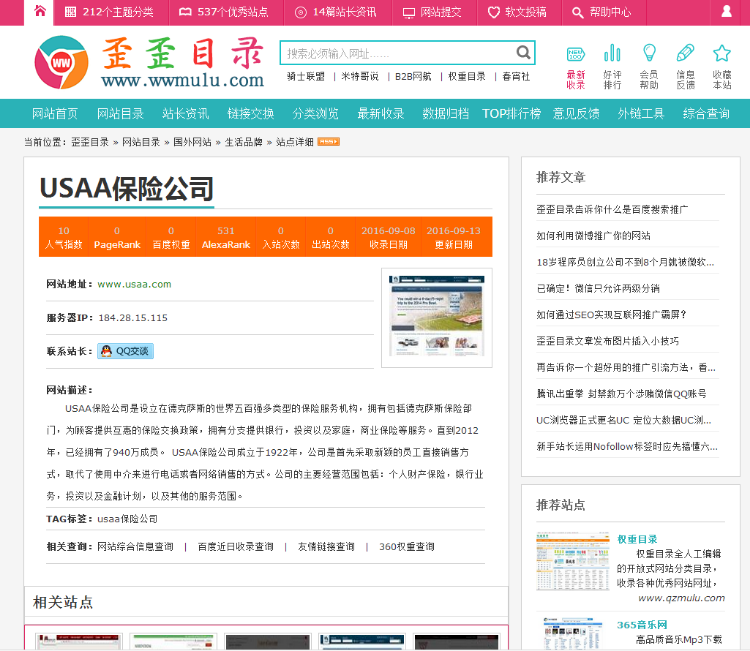Click usaa保险公司 tag link
Screen dimensions: 750x651
[127, 519]
